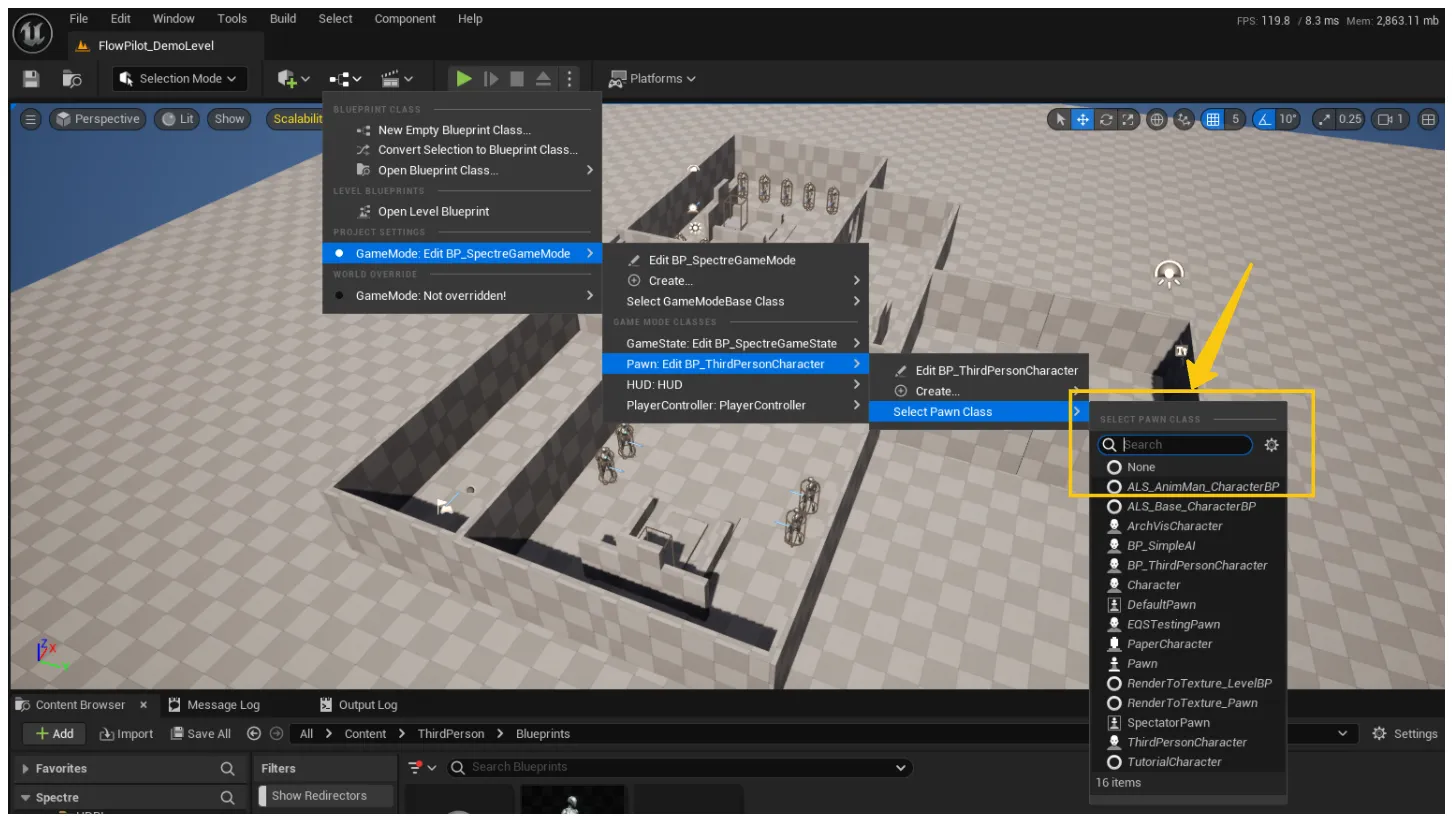1453x822 pixels.
Task: Select None pawn class
Action: coord(1187,467)
